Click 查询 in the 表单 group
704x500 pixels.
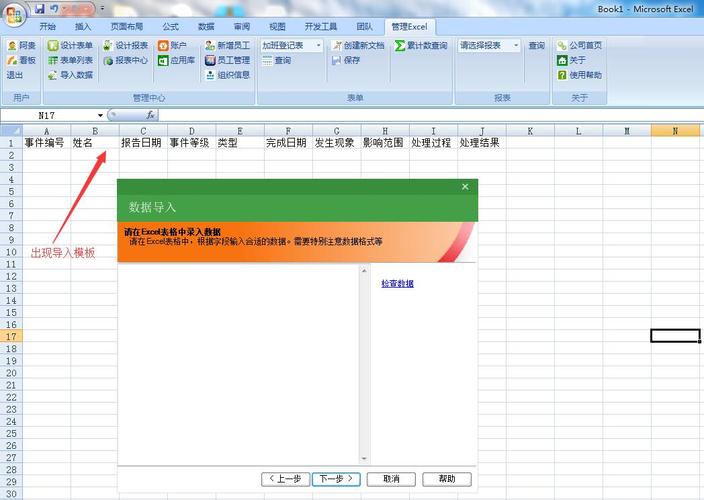[x=277, y=60]
